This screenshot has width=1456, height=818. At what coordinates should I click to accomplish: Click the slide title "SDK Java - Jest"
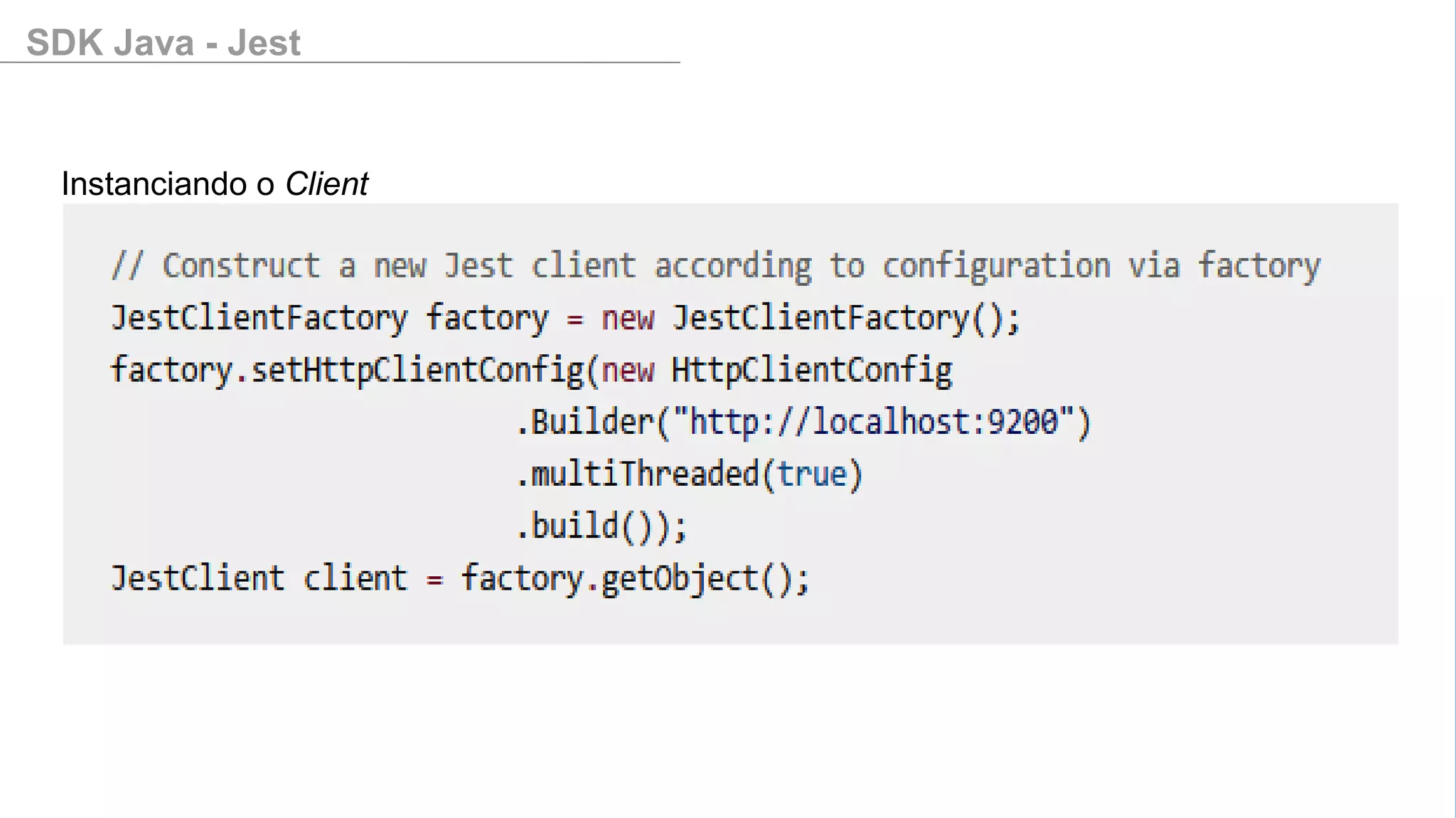(x=164, y=43)
